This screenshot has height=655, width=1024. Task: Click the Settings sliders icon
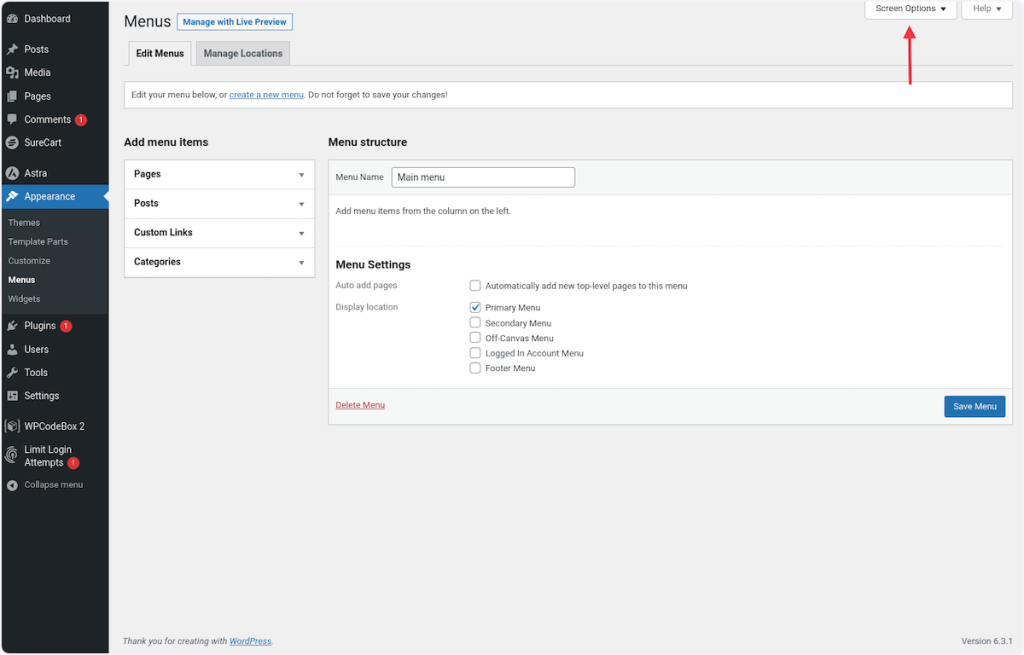[x=12, y=396]
